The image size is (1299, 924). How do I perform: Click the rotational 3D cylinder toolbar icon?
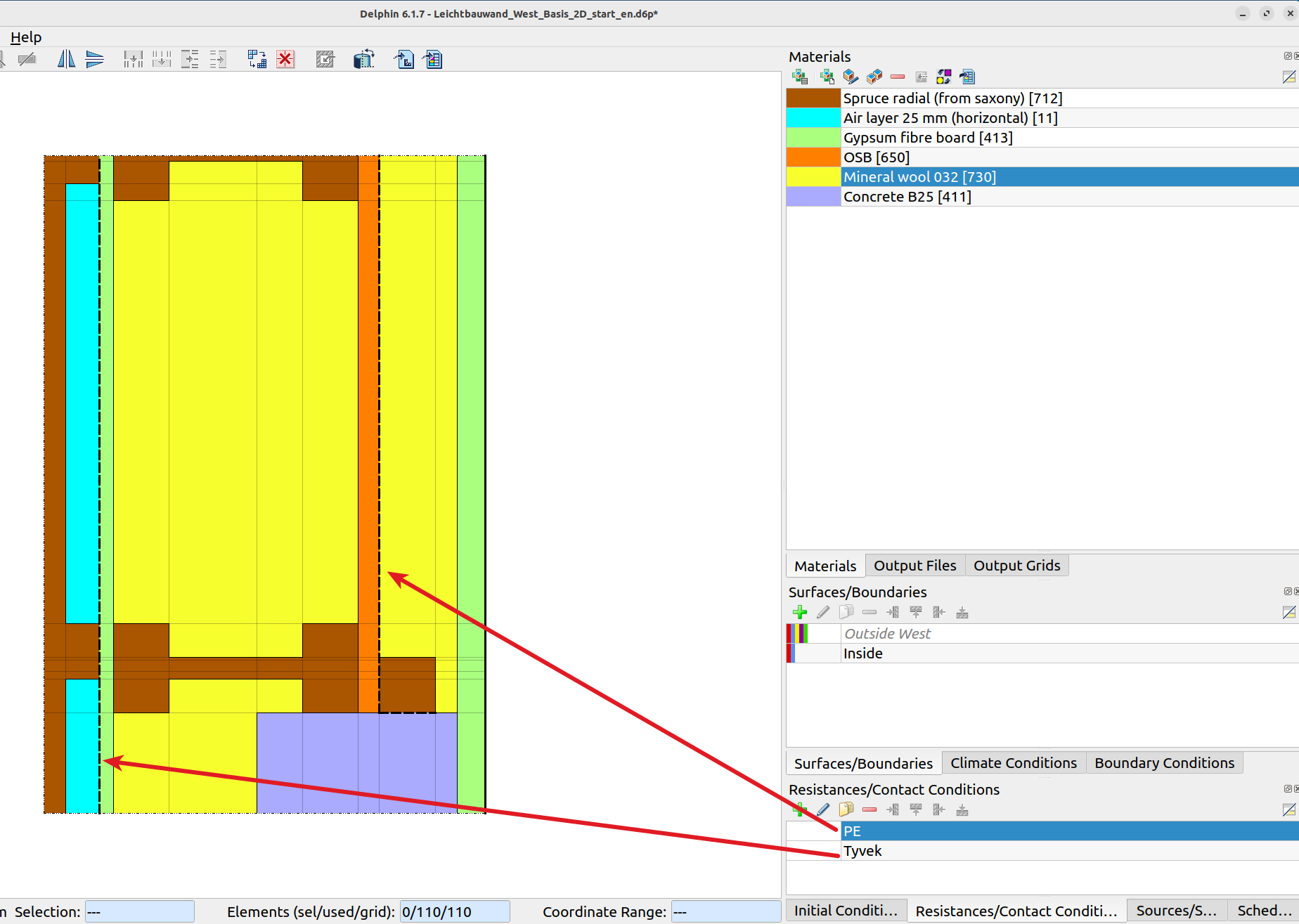[x=363, y=60]
